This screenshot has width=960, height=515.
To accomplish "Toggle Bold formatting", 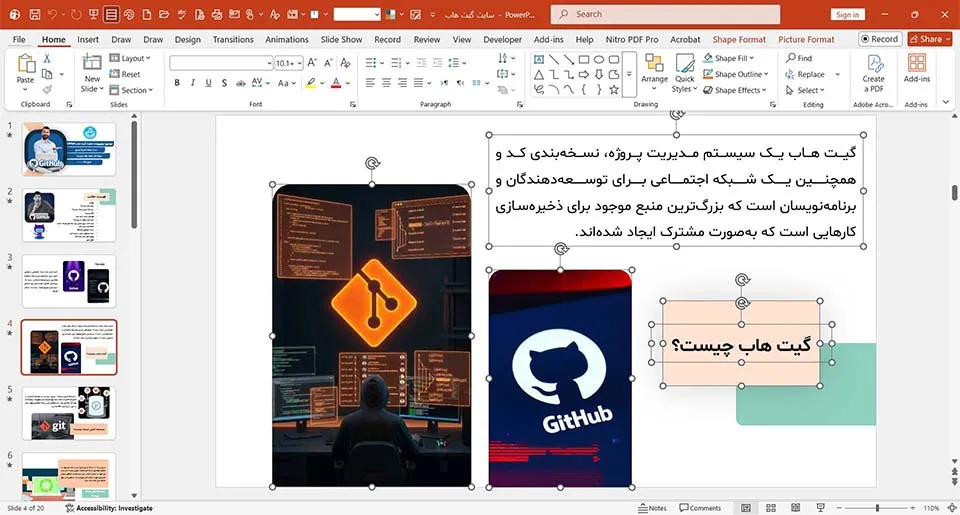I will [177, 83].
